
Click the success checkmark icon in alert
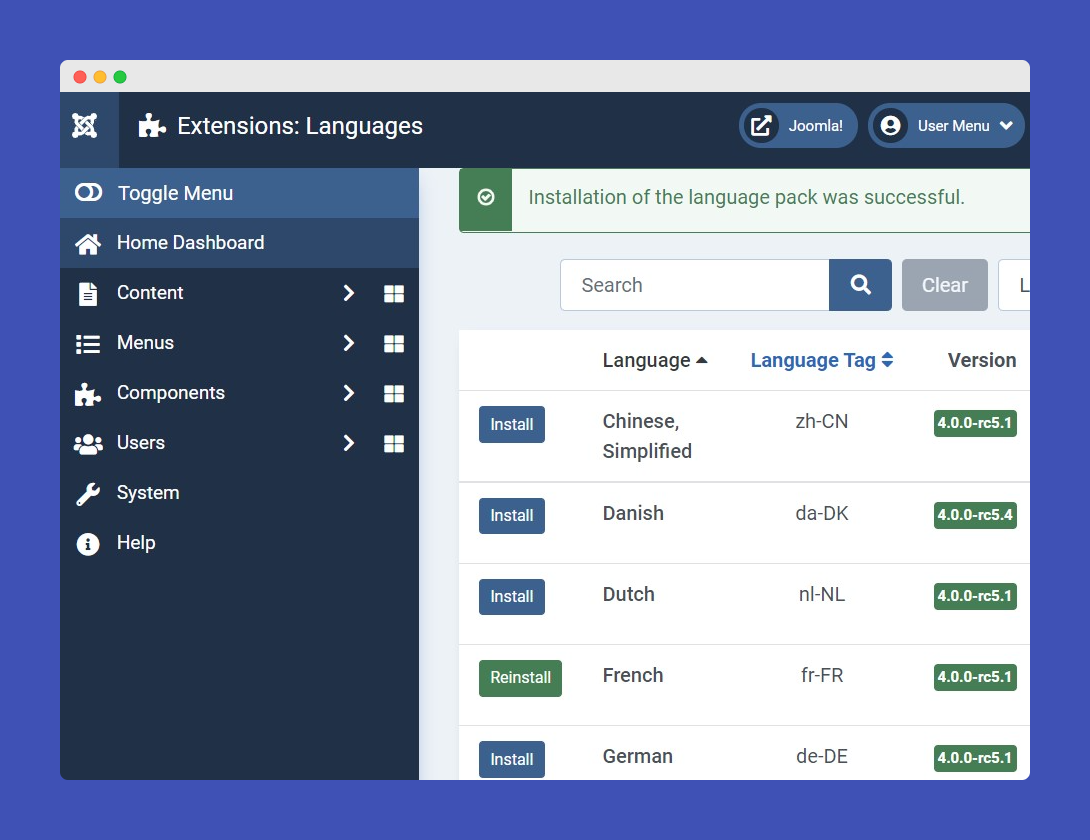click(486, 197)
